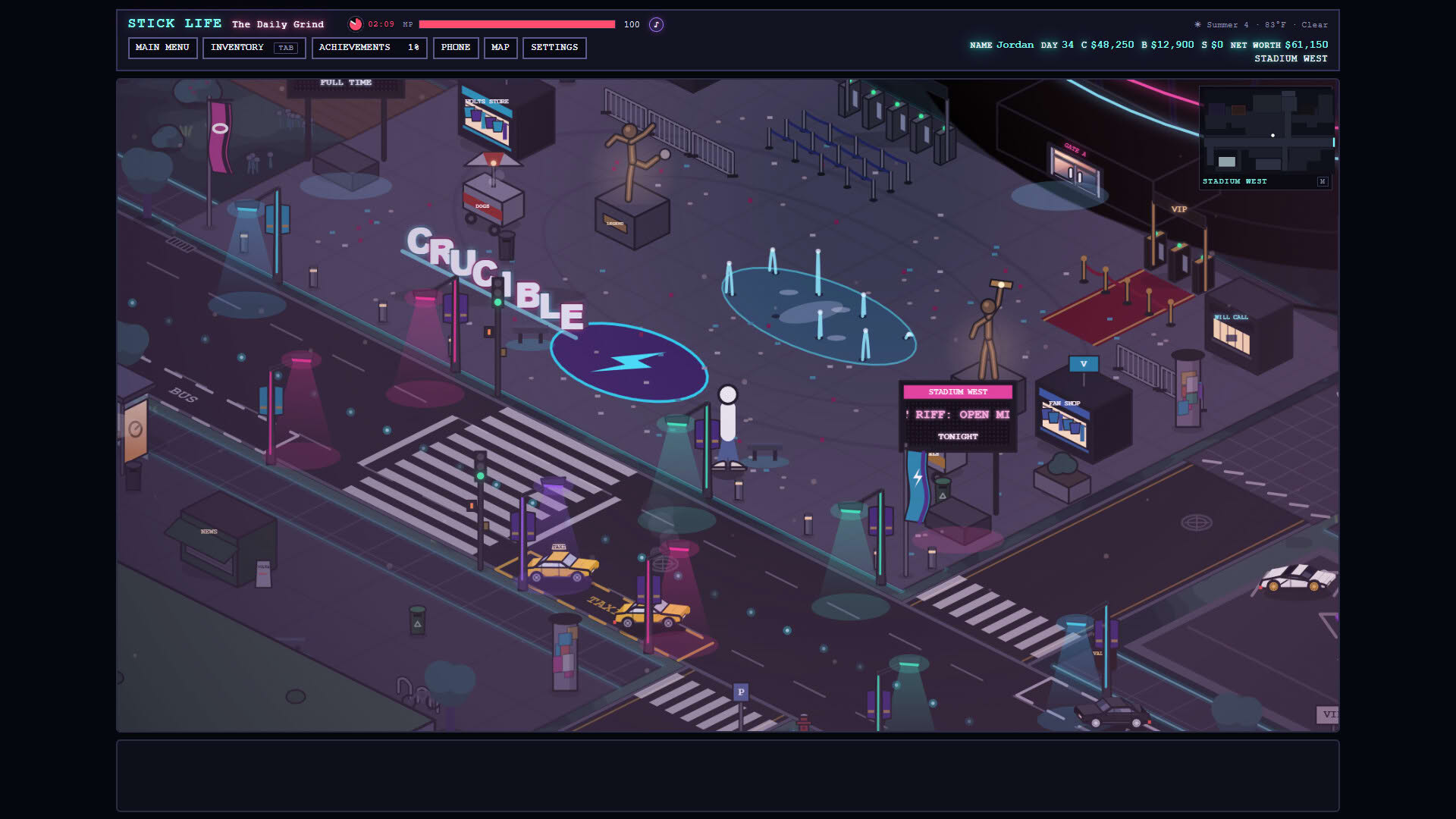The width and height of the screenshot is (1456, 819).
Task: Toggle the music note icon
Action: (x=657, y=24)
